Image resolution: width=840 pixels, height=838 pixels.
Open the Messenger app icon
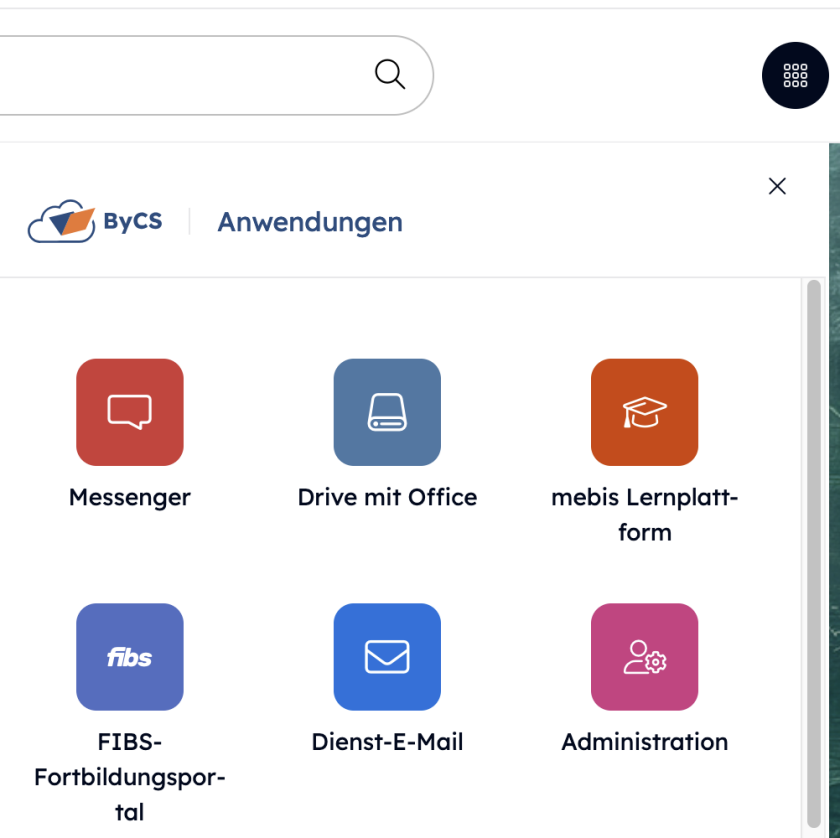point(129,412)
